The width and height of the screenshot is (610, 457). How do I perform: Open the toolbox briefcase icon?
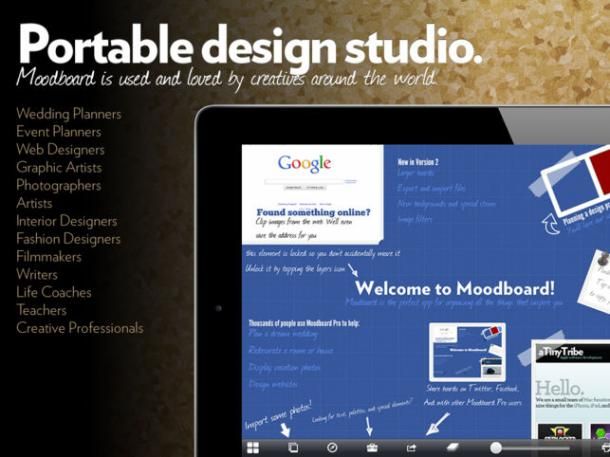pyautogui.click(x=372, y=448)
